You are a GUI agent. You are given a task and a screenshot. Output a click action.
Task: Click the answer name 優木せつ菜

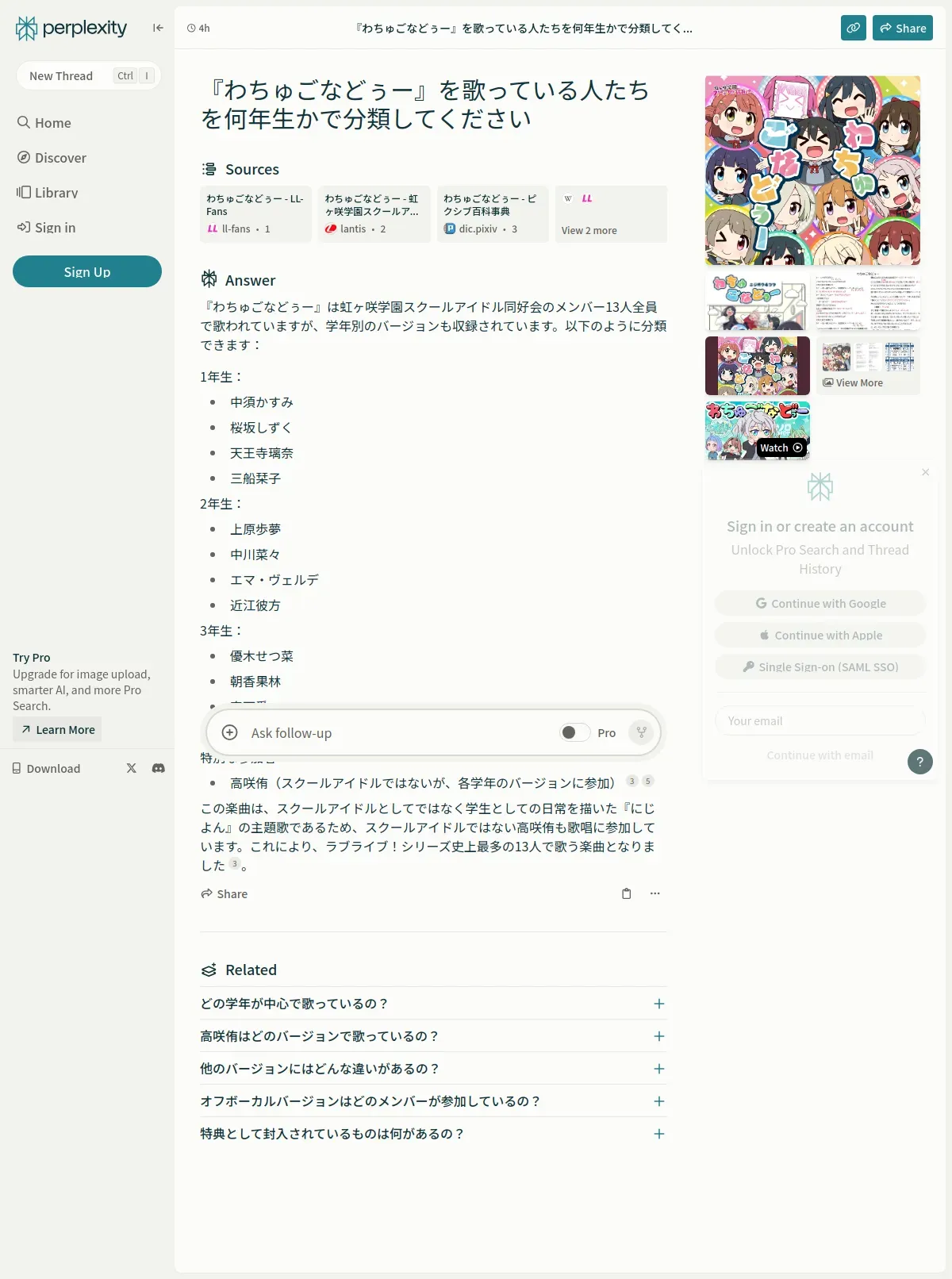pos(262,656)
